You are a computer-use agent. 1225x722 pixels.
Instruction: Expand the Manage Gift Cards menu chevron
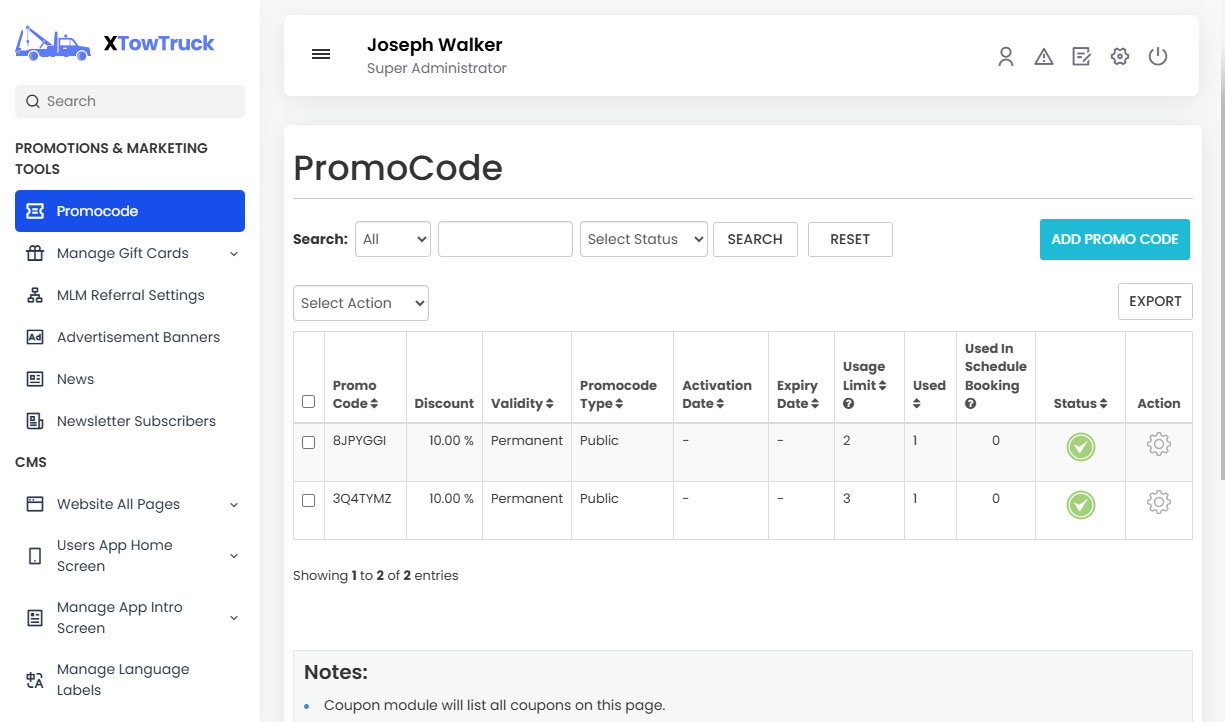234,253
